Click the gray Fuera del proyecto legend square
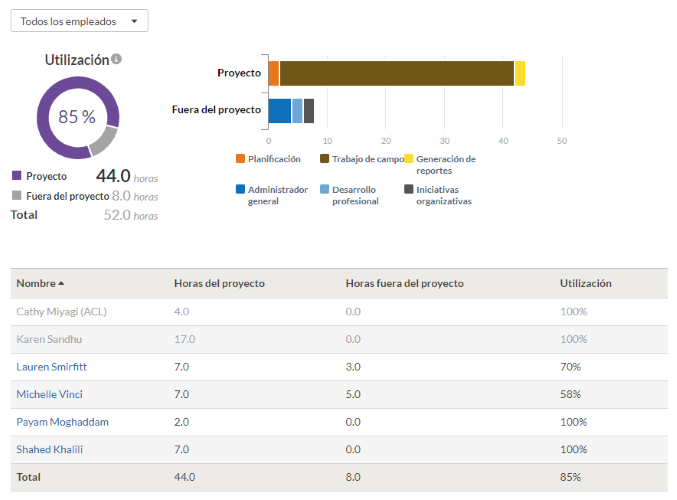677x500 pixels. 16,195
